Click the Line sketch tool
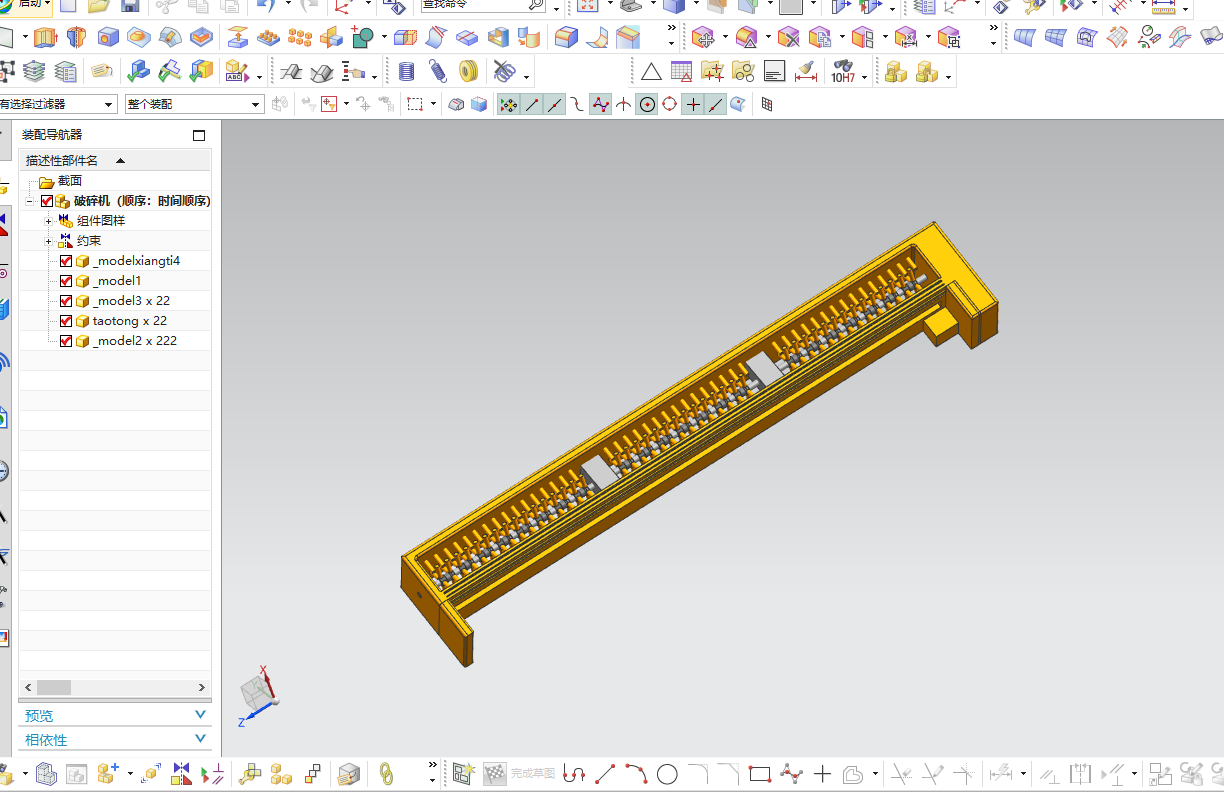 click(x=605, y=773)
